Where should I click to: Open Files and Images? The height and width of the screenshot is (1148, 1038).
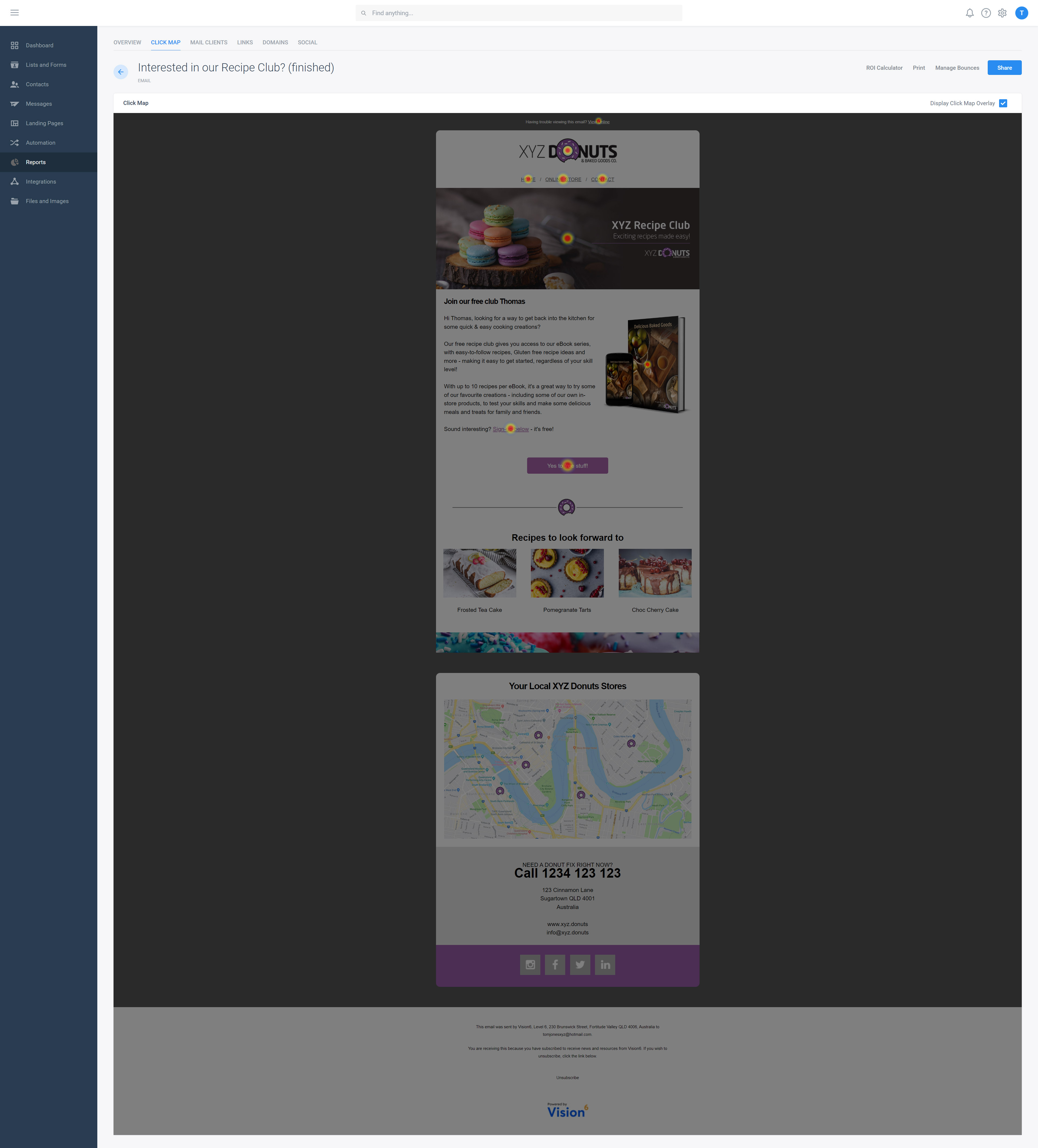click(x=47, y=200)
